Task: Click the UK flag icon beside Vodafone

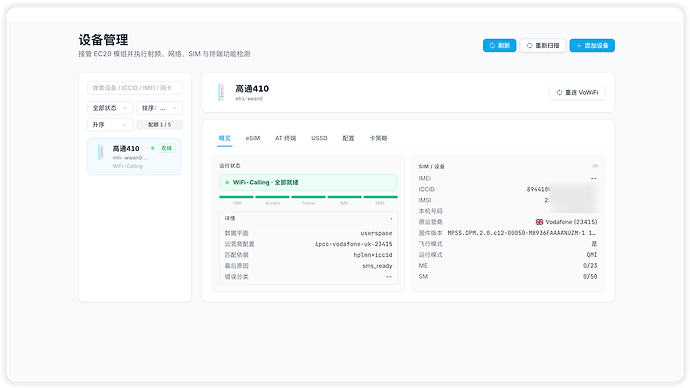Action: click(539, 222)
